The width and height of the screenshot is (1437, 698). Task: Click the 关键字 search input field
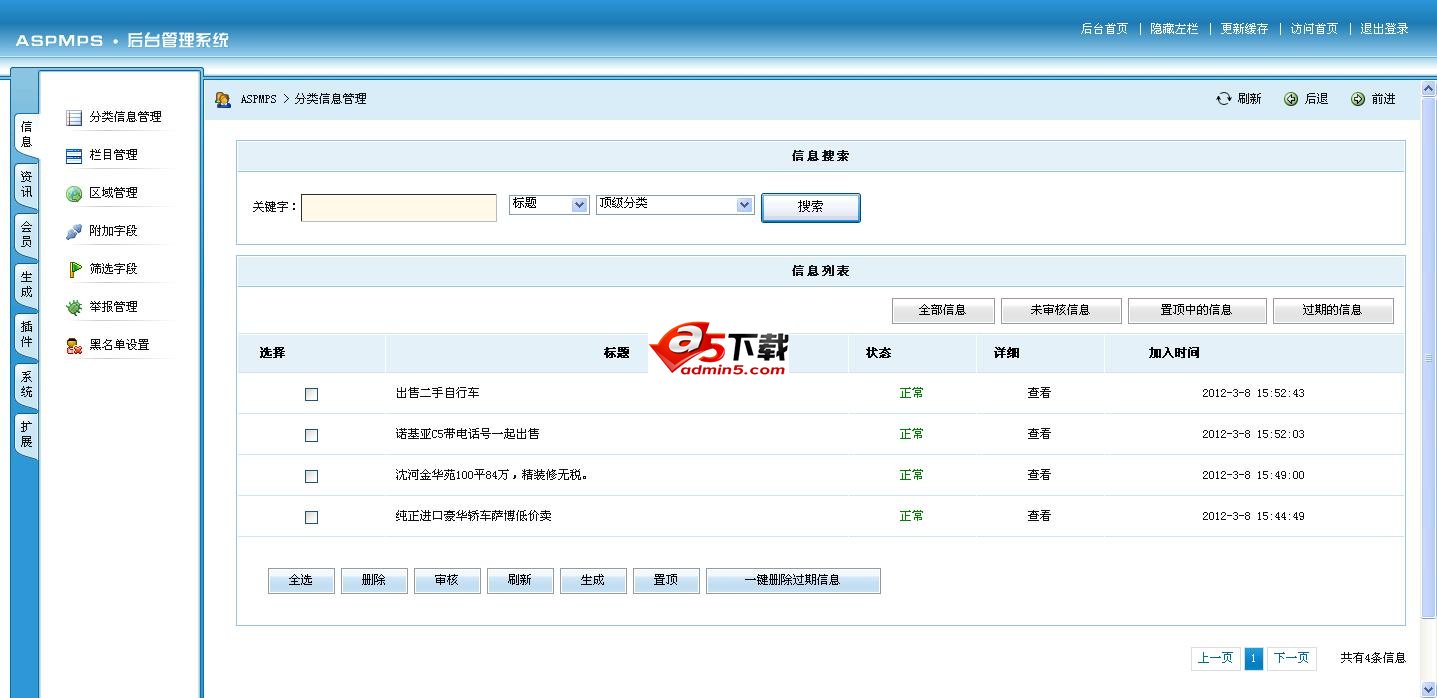pyautogui.click(x=399, y=207)
